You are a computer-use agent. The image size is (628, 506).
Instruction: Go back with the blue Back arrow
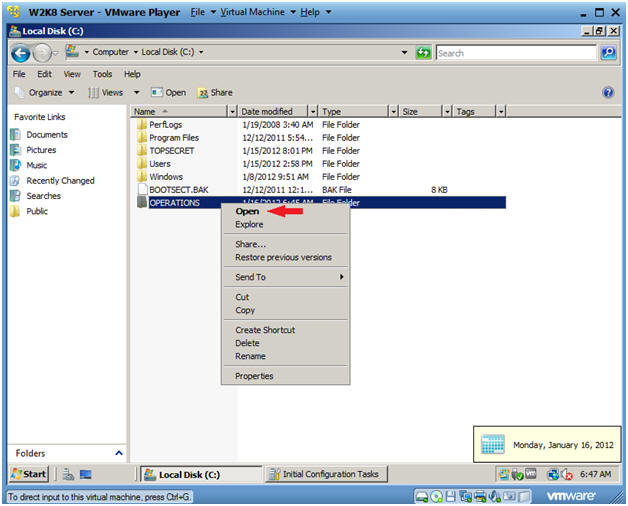click(x=20, y=53)
